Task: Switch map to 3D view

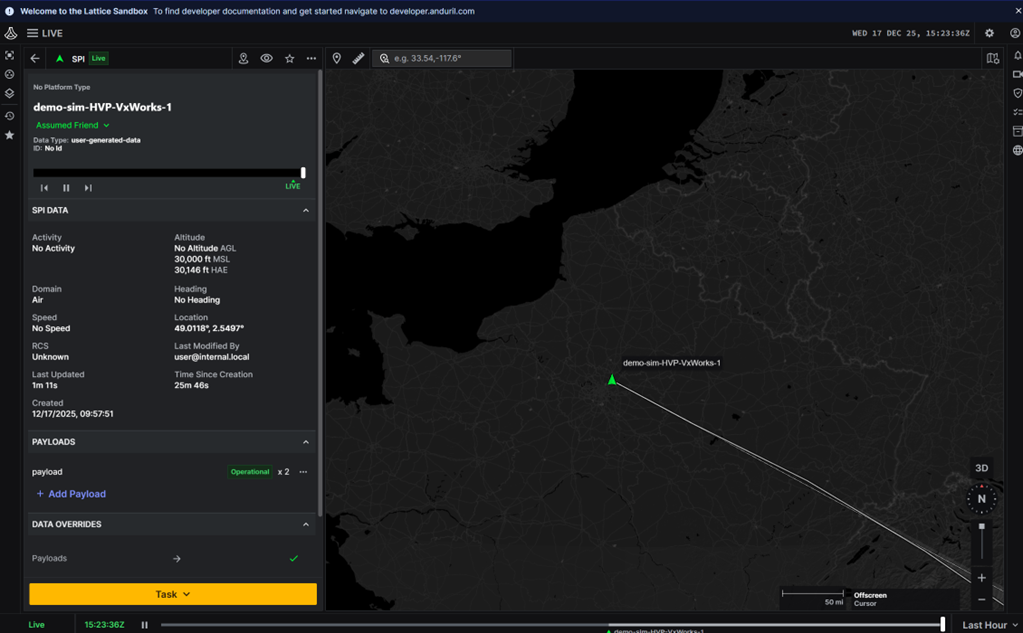Action: [981, 468]
